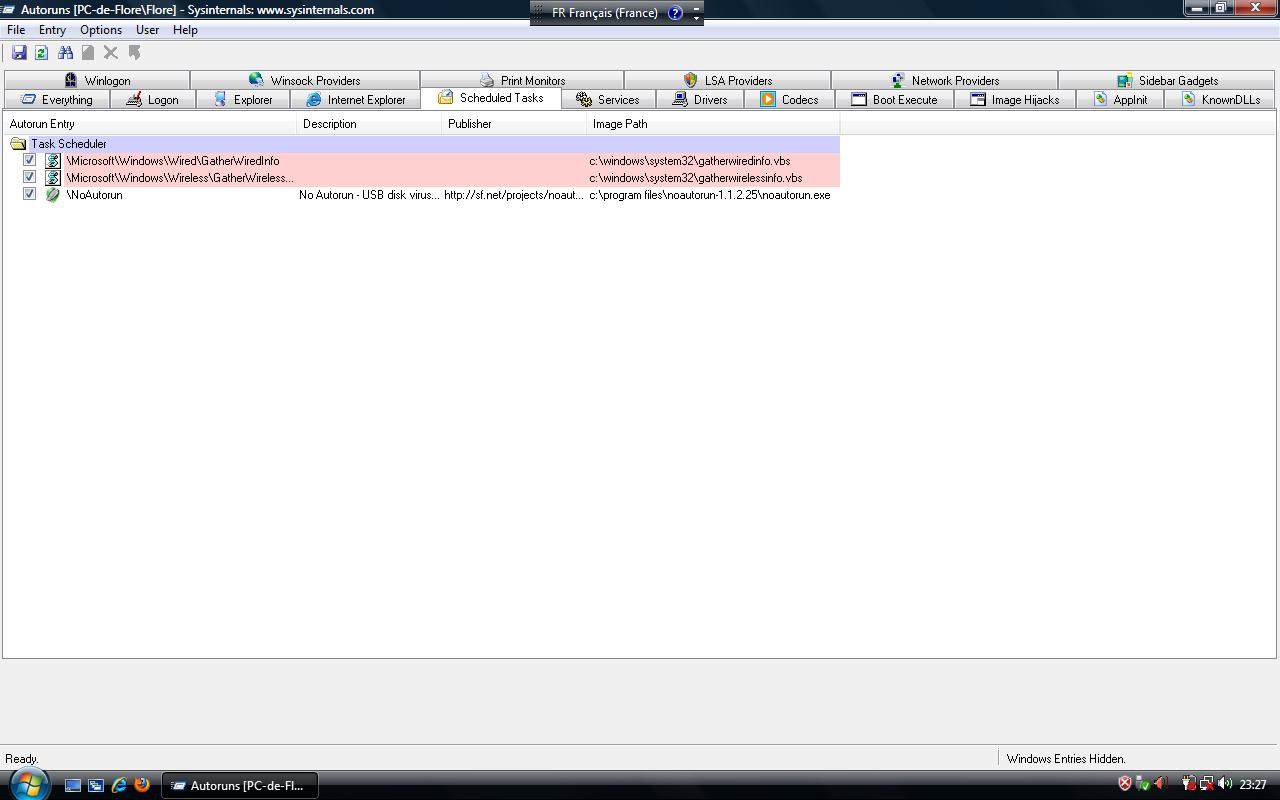Click the taskbar clock showing 23:27
The height and width of the screenshot is (800, 1280).
[1253, 785]
